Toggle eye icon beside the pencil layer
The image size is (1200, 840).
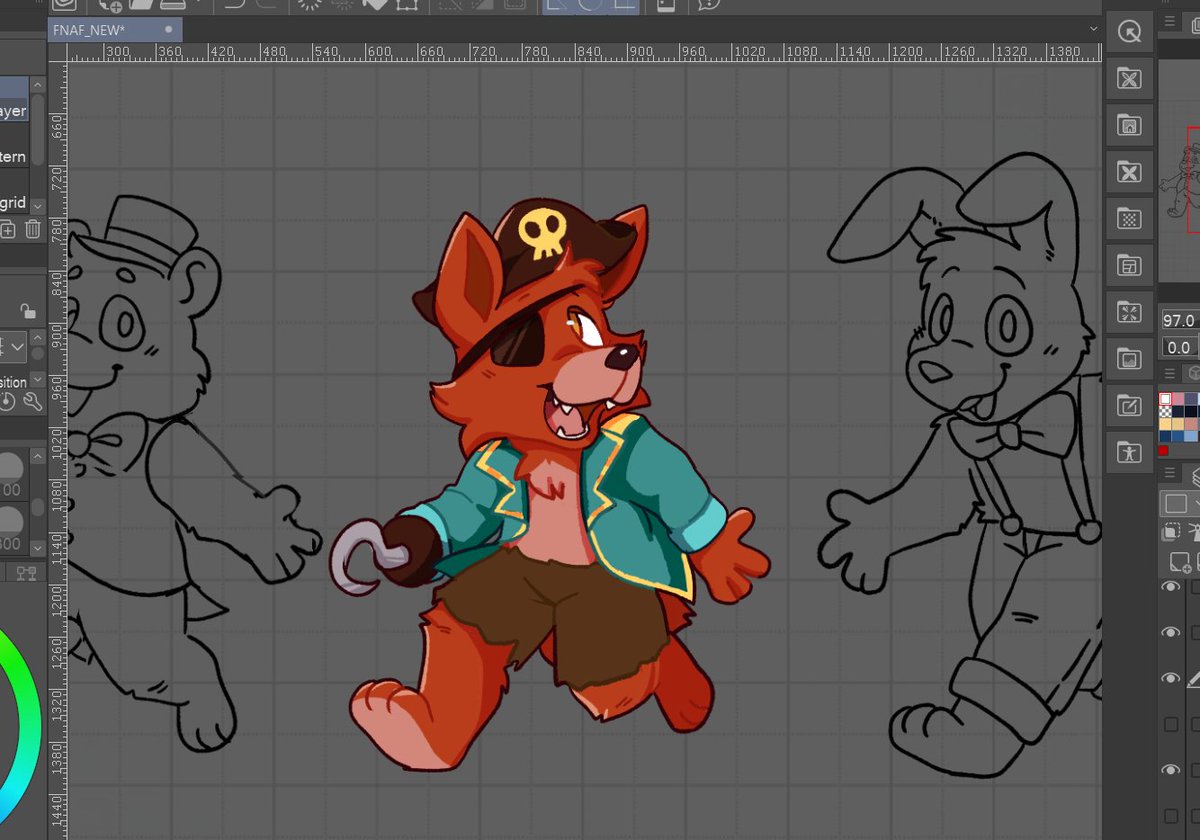coord(1171,679)
